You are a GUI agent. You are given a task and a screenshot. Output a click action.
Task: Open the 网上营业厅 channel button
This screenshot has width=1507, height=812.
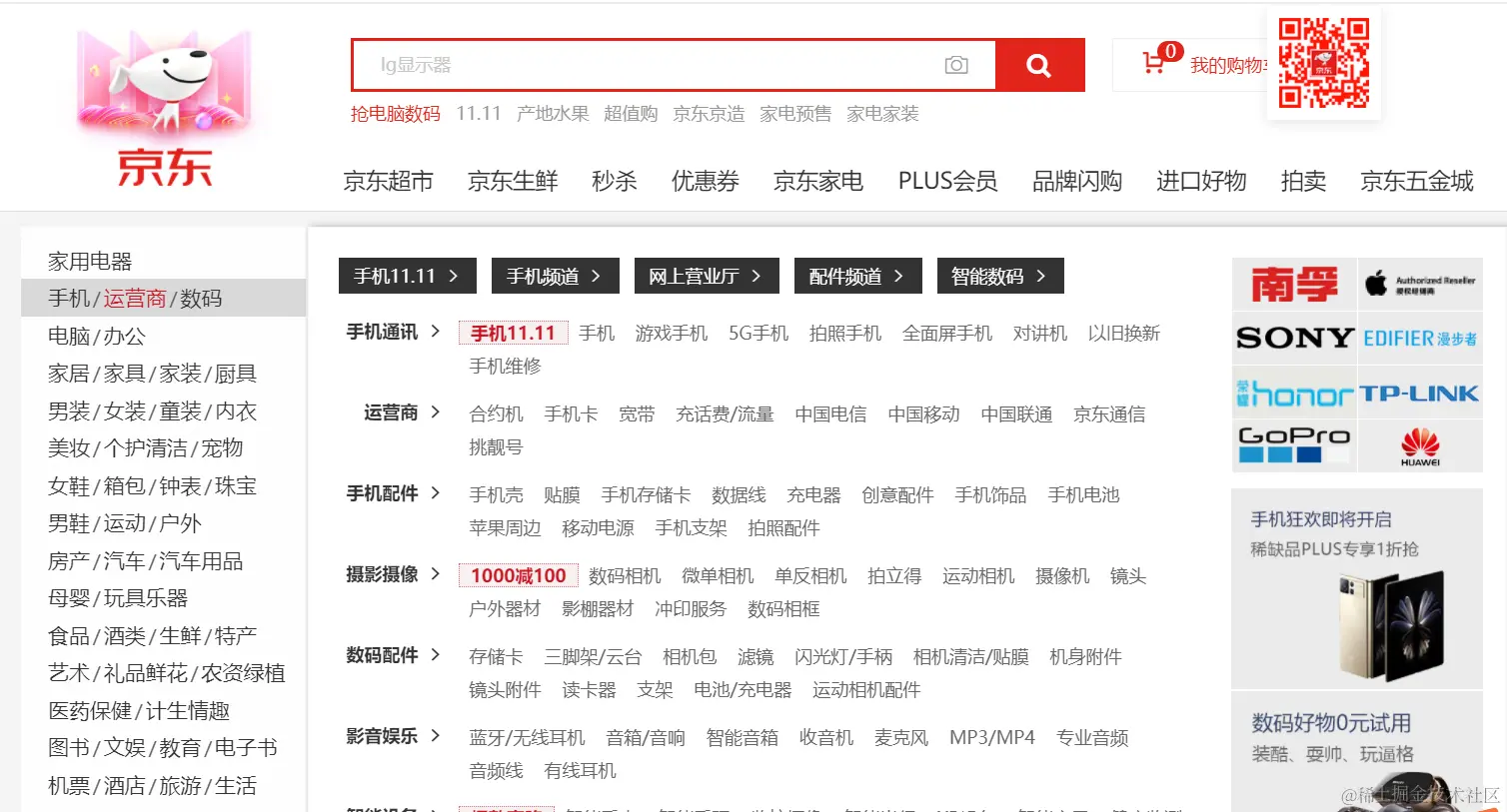point(707,276)
